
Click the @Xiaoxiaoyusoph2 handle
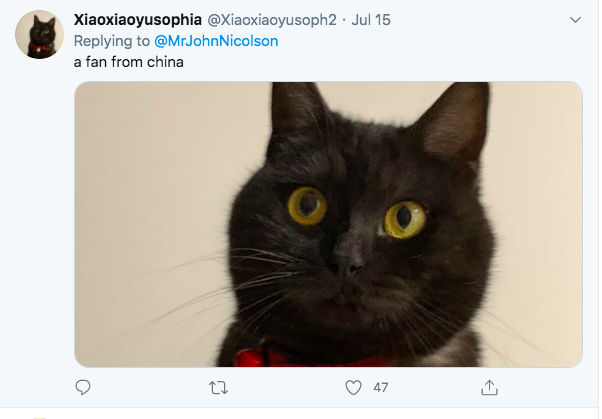pos(272,20)
